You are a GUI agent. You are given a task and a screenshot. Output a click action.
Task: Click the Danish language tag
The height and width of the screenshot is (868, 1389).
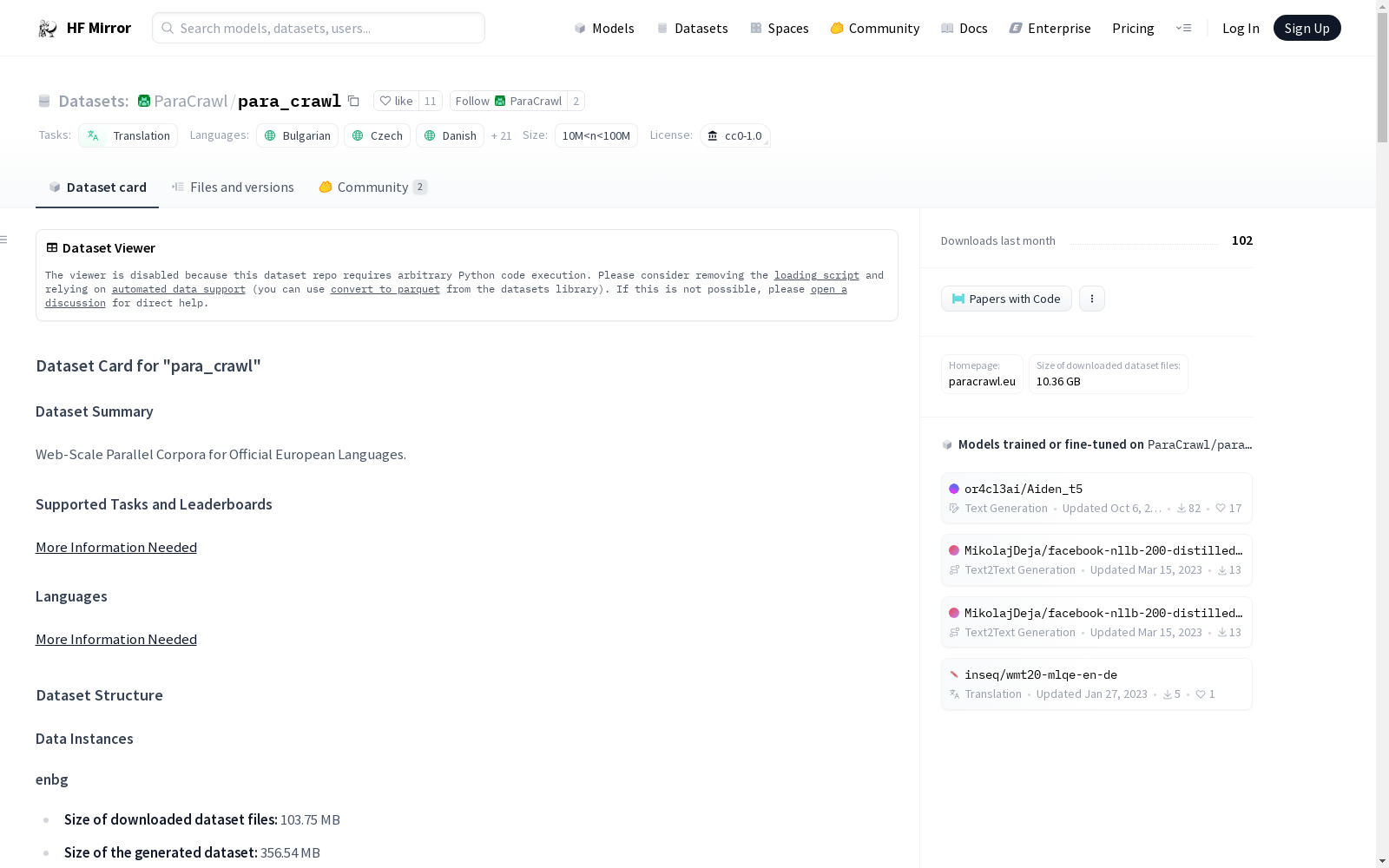click(x=450, y=135)
